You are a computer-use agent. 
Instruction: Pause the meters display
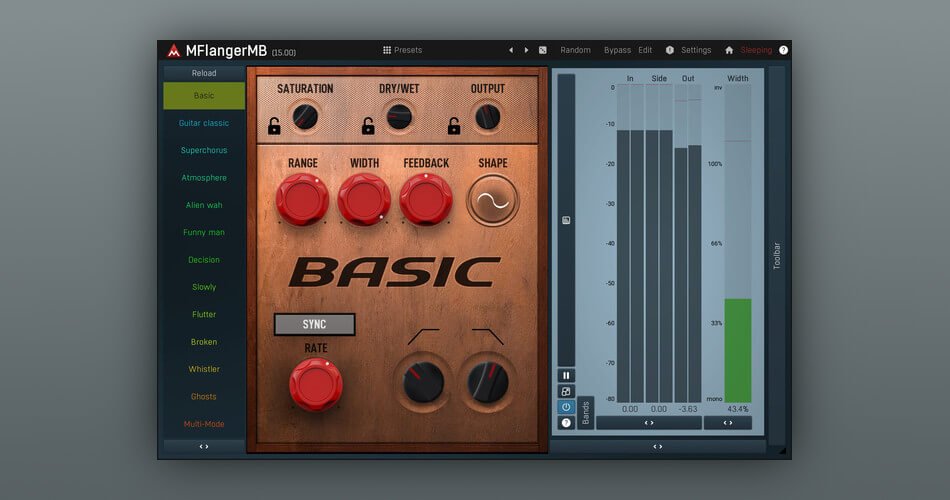pyautogui.click(x=566, y=376)
